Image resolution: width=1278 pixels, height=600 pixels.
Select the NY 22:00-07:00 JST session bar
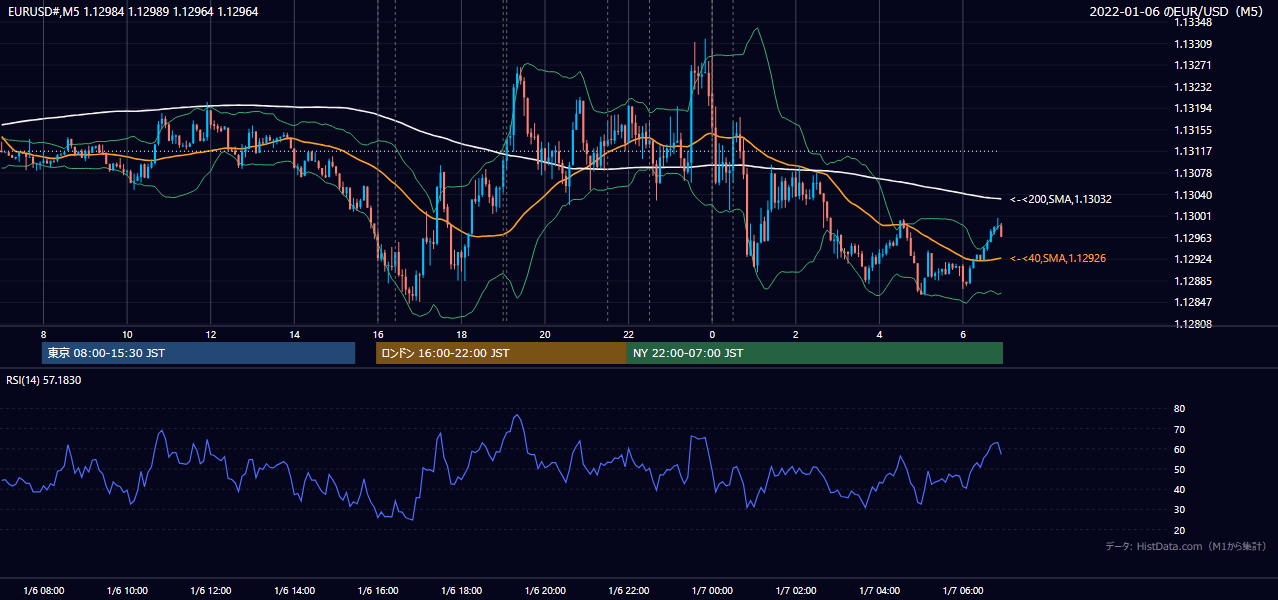[815, 353]
